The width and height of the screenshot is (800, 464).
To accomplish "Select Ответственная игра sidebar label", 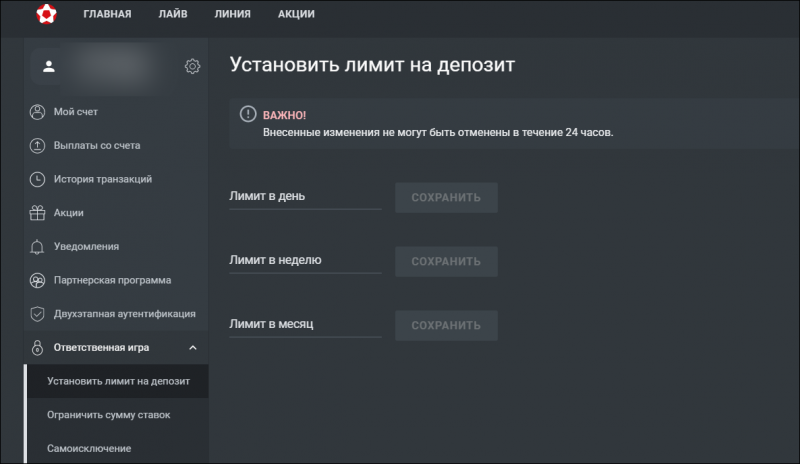I will click(x=102, y=348).
